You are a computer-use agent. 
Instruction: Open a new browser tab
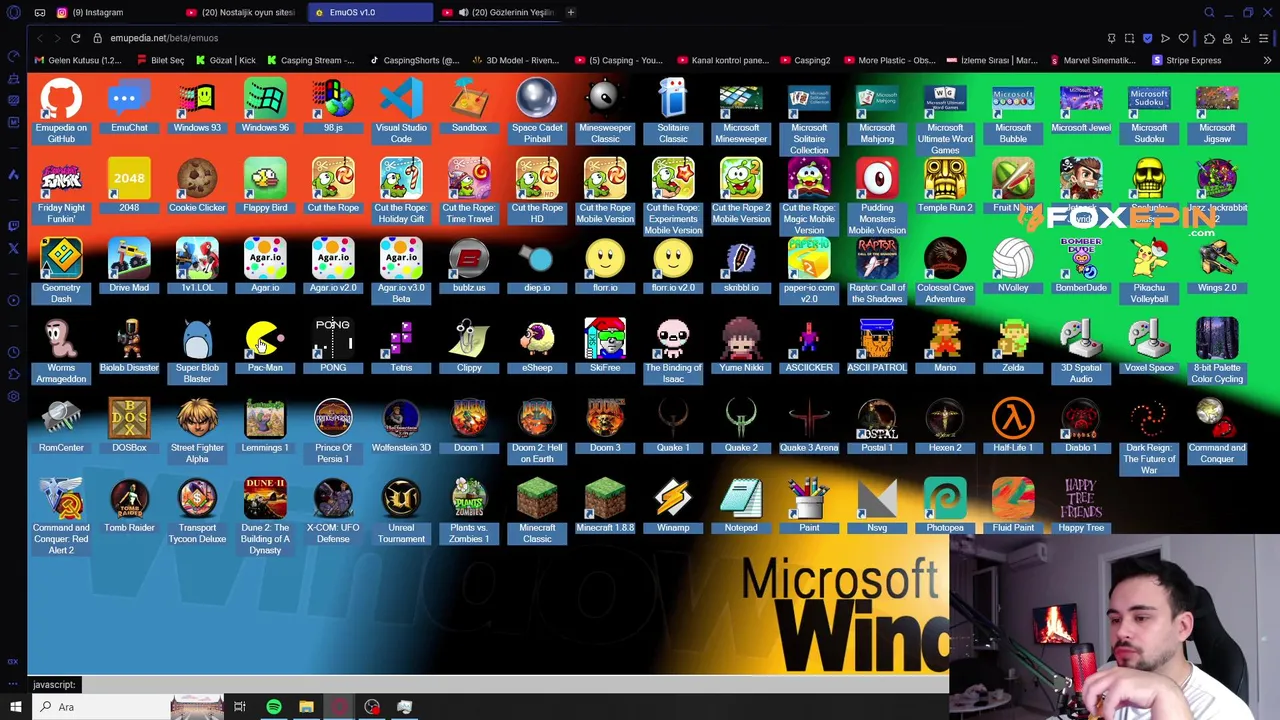coord(570,12)
